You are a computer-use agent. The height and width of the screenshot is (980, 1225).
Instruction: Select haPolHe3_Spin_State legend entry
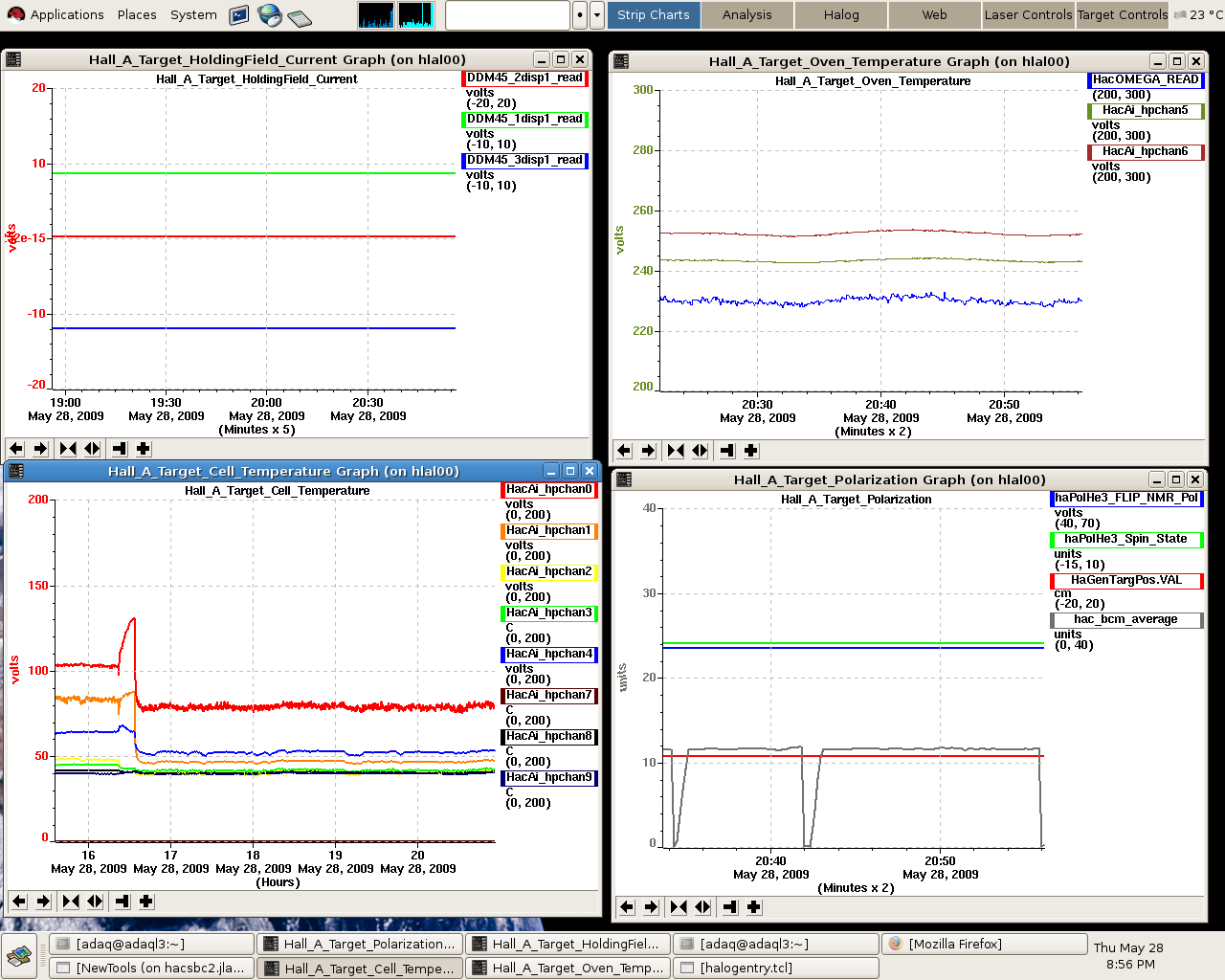coord(1126,540)
